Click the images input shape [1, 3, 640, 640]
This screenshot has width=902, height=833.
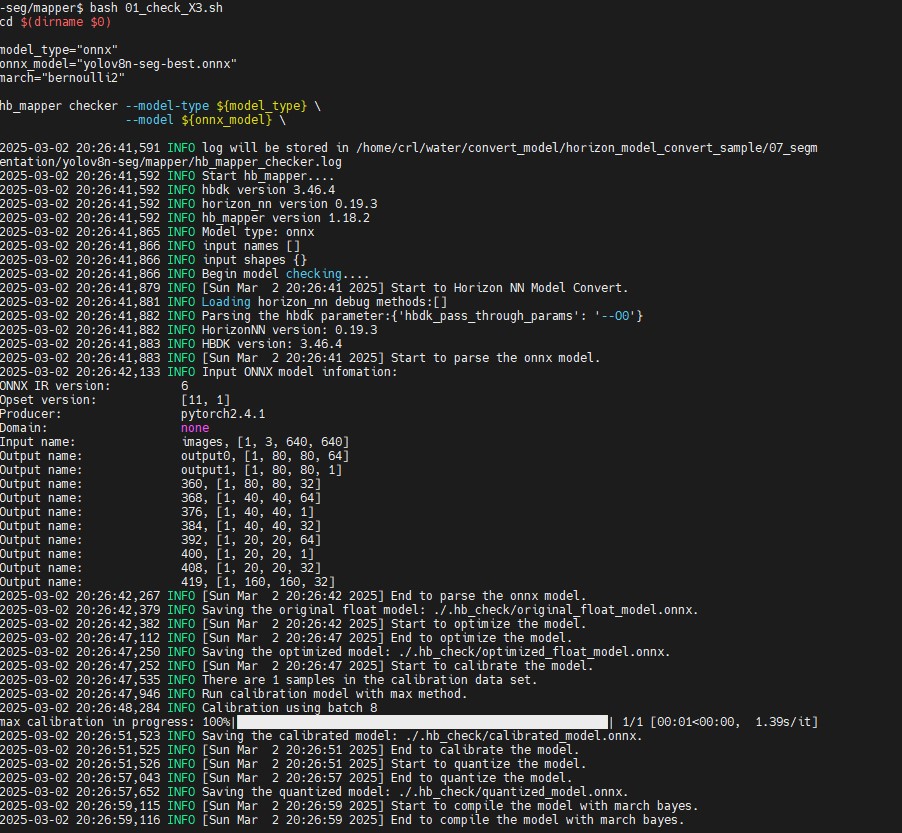tap(265, 441)
